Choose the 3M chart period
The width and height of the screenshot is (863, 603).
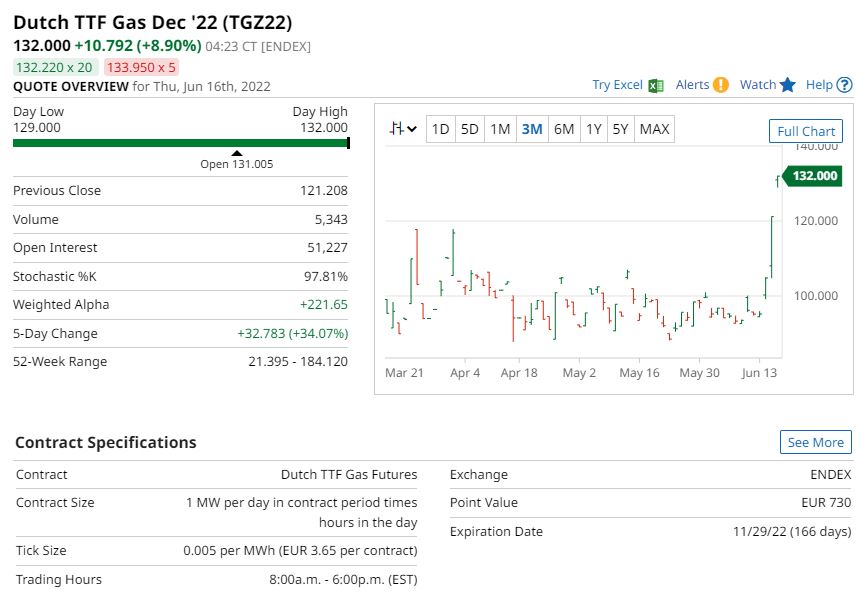pyautogui.click(x=532, y=129)
